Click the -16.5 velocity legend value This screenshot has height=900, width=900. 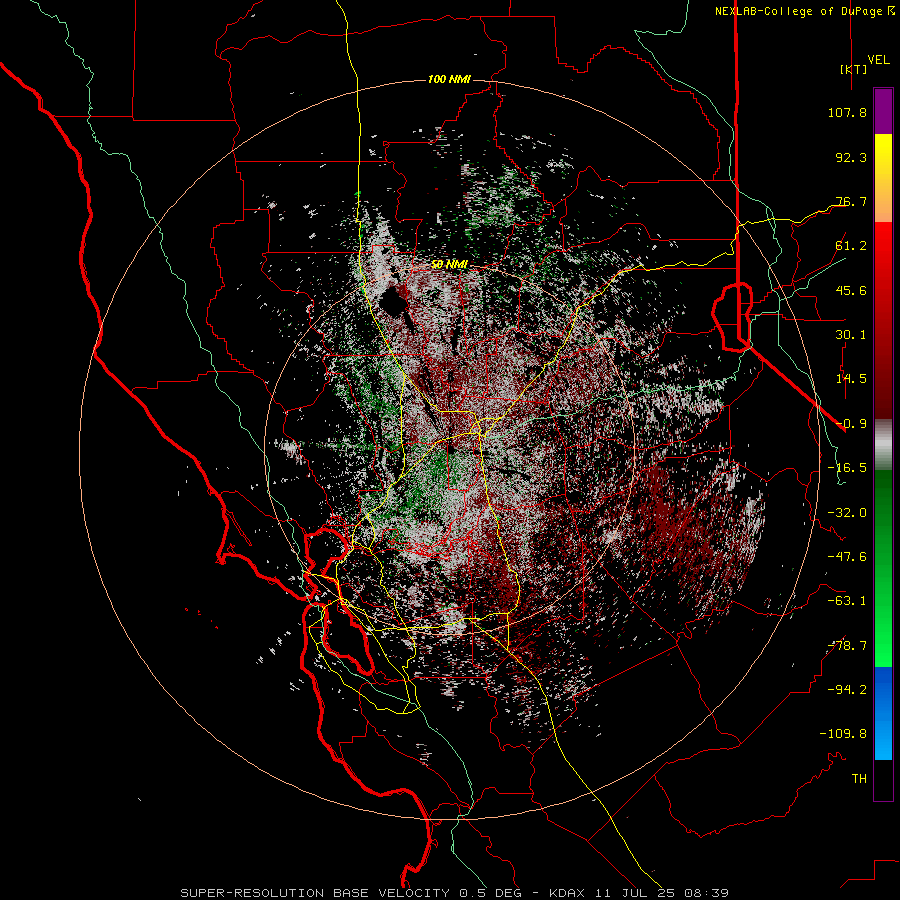pyautogui.click(x=847, y=468)
